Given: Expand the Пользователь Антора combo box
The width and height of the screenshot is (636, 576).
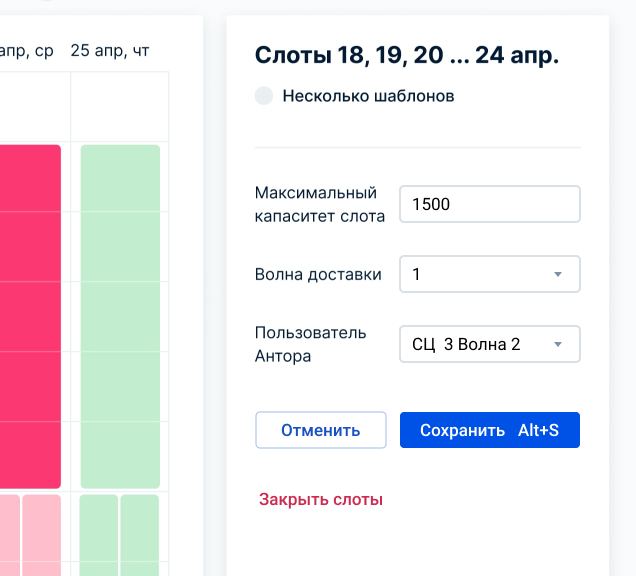Looking at the screenshot, I should [x=489, y=344].
